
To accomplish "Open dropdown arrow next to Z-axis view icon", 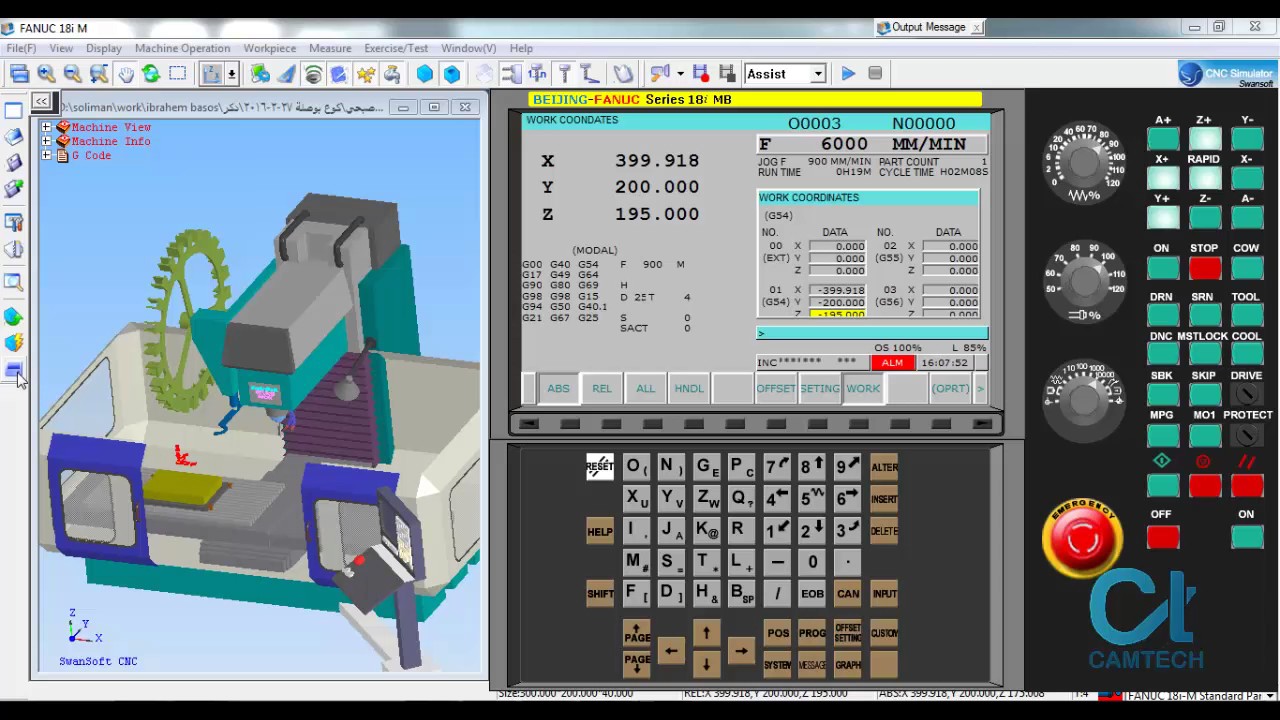I will [232, 74].
